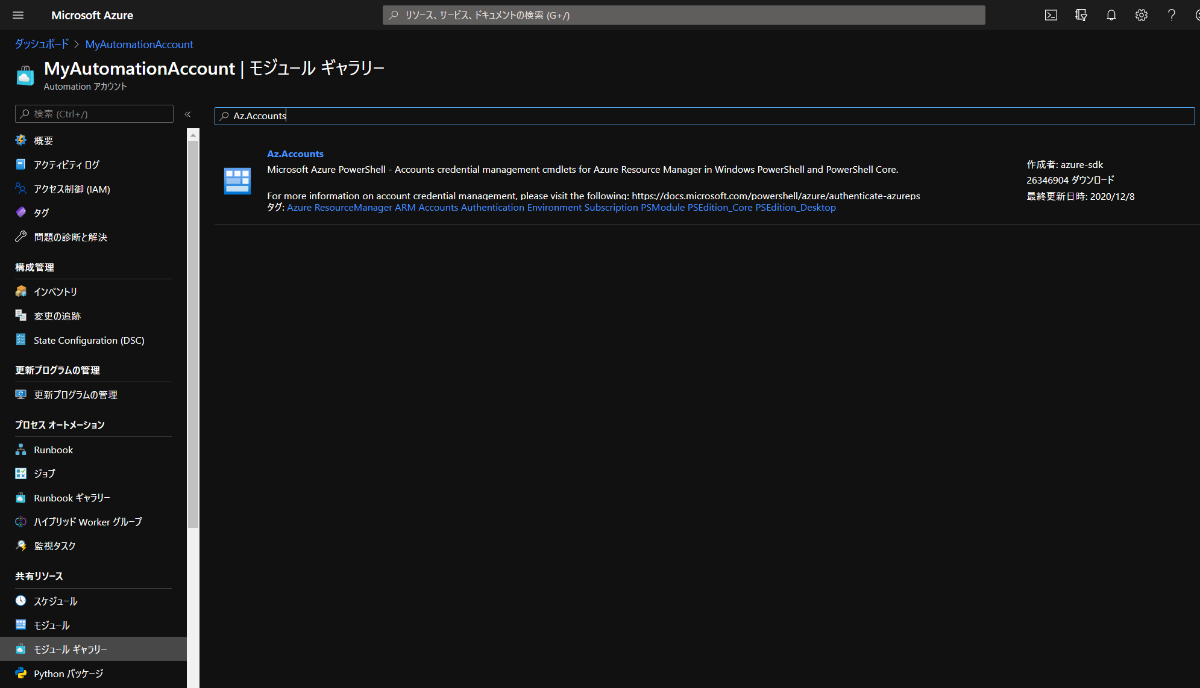The image size is (1200, 688).
Task: Click the 概要 overview icon
Action: (x=21, y=140)
